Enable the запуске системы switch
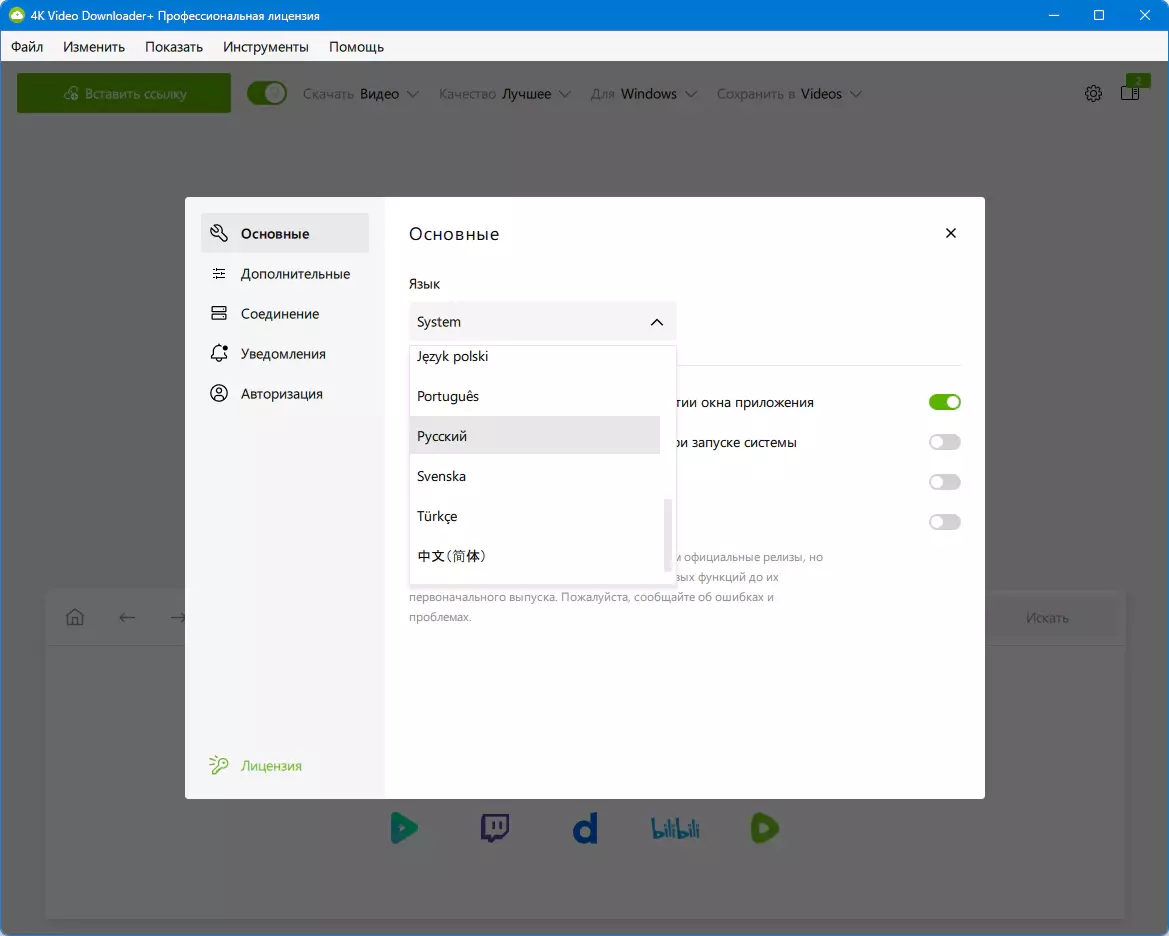1169x936 pixels. (945, 442)
